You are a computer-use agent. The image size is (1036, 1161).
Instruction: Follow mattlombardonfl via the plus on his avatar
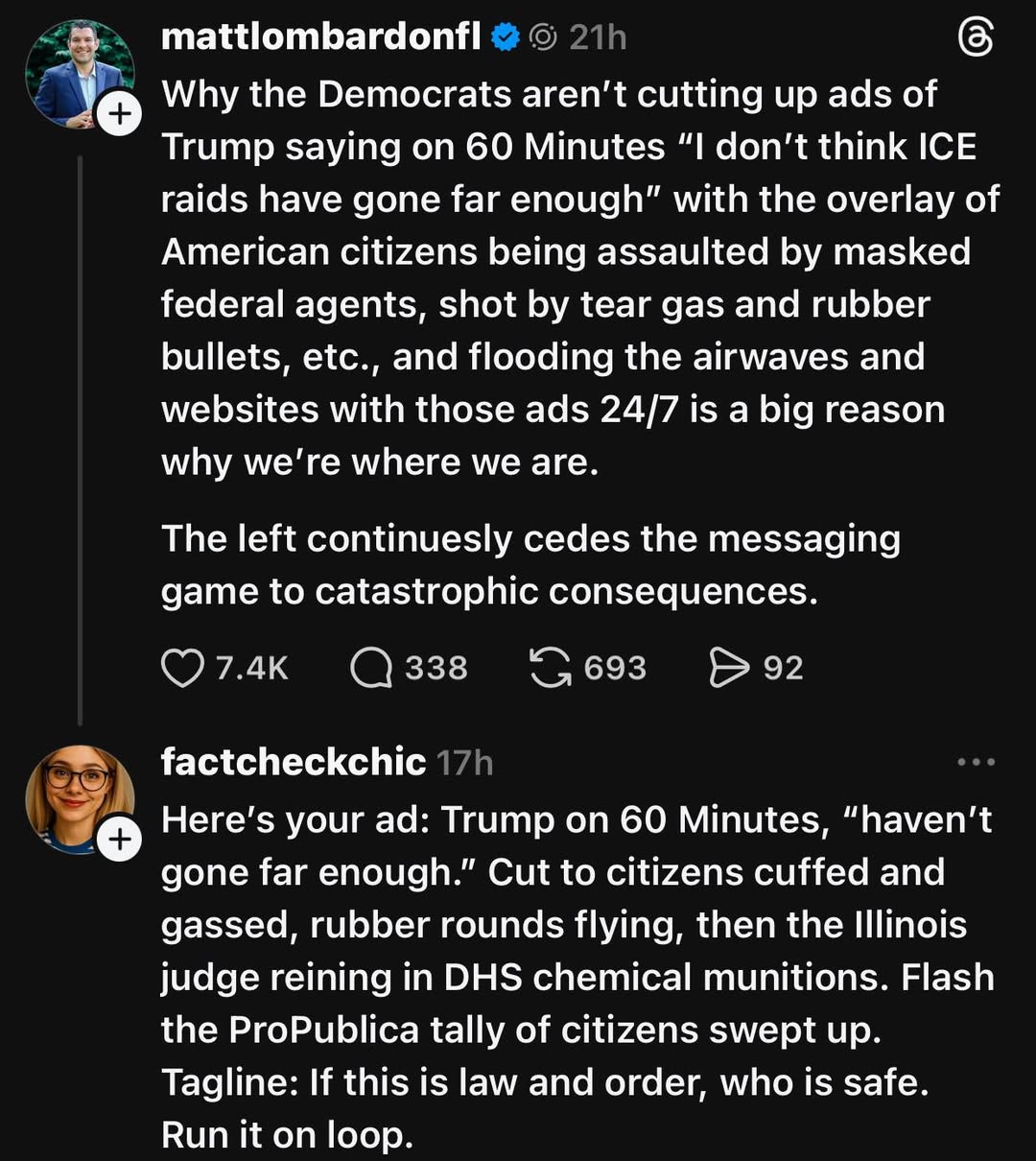point(119,113)
